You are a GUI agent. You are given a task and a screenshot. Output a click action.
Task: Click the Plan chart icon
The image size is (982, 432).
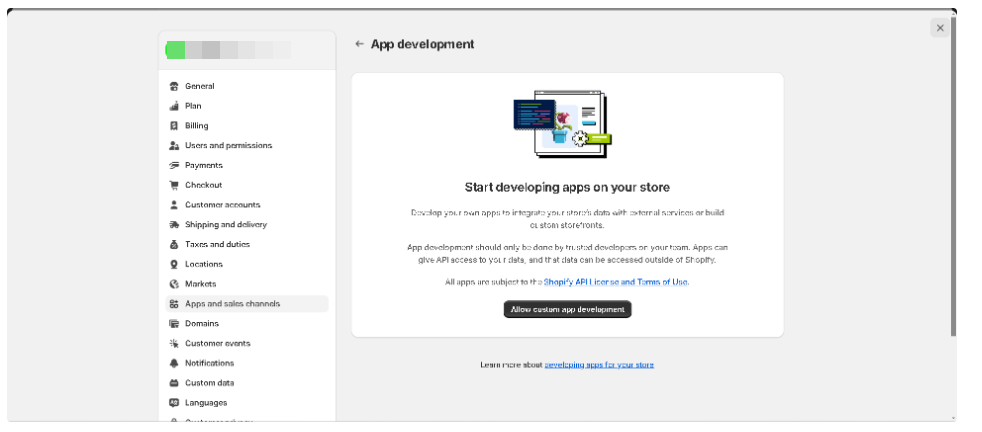pos(174,106)
